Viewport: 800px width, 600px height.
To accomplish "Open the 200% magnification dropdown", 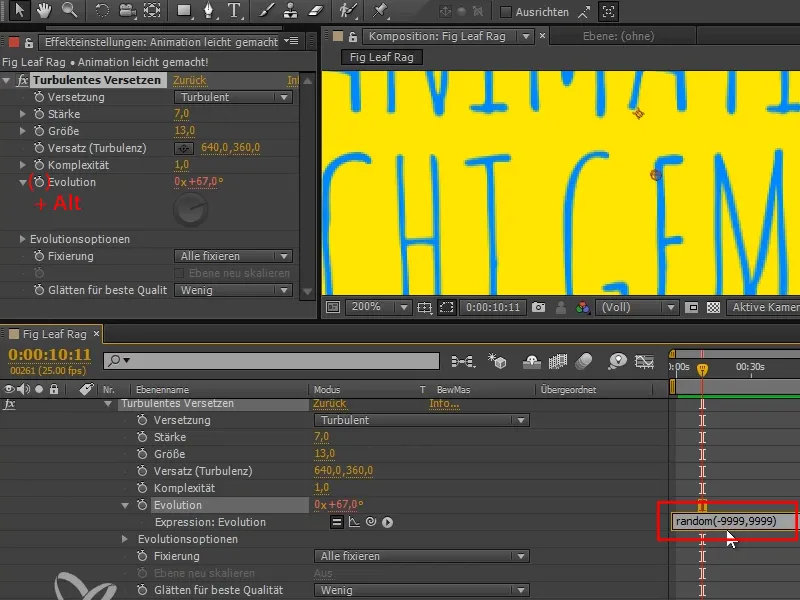I will click(x=378, y=307).
